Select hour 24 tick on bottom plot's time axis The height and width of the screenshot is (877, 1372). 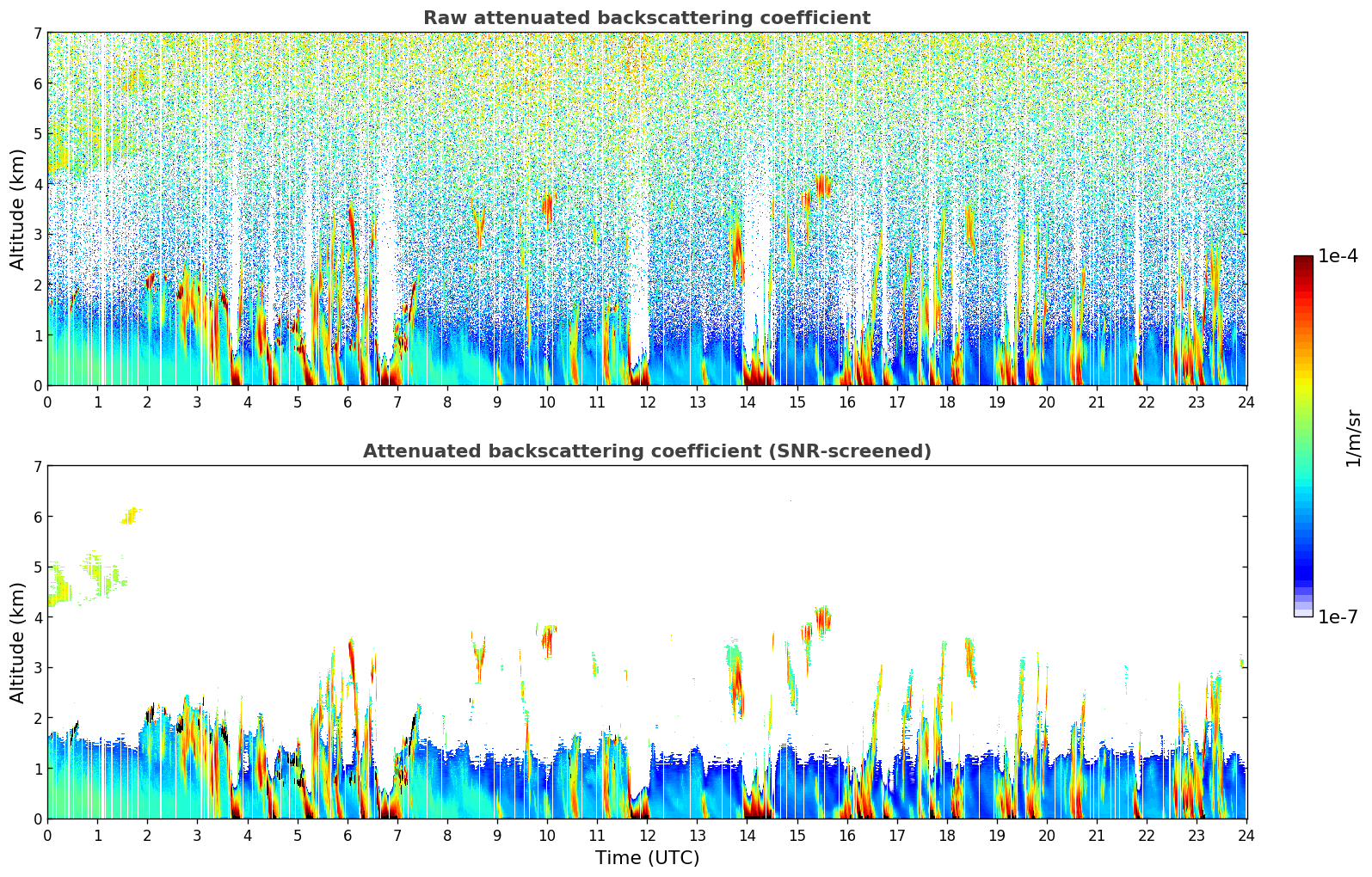coord(1246,835)
